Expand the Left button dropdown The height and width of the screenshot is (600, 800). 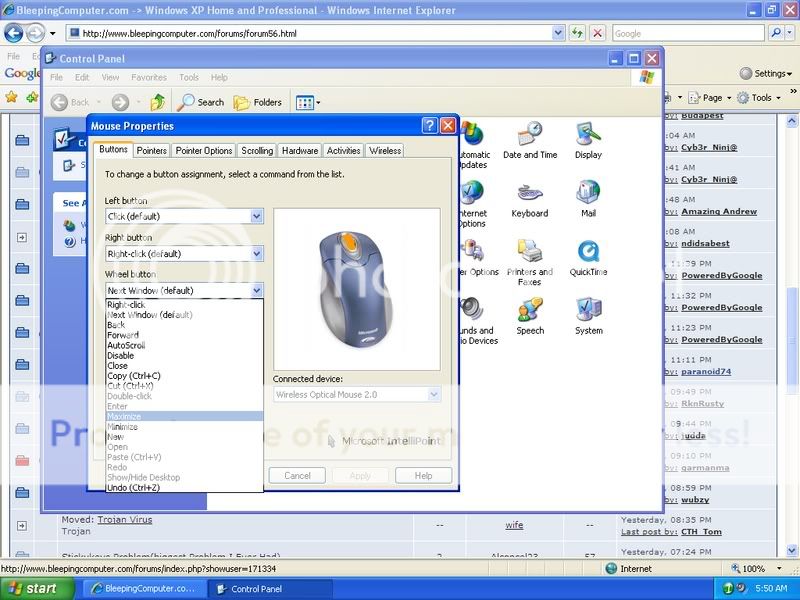click(x=256, y=216)
